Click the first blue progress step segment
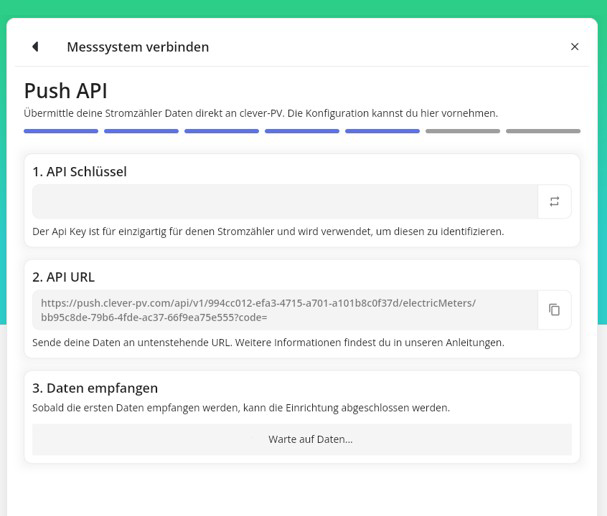The height and width of the screenshot is (516, 607). (x=61, y=131)
